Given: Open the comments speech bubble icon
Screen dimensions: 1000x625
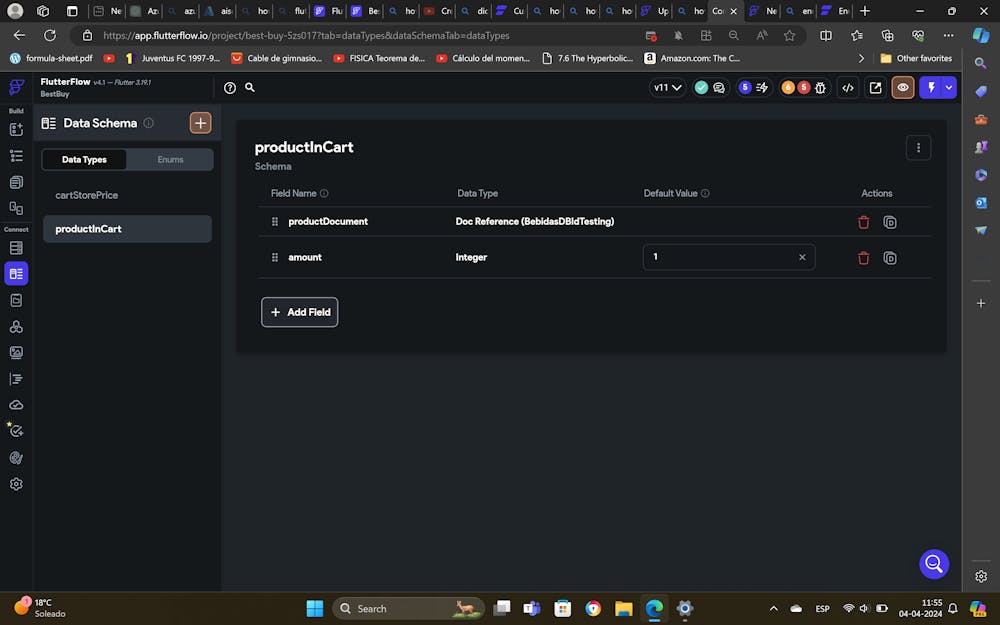Looking at the screenshot, I should point(719,88).
